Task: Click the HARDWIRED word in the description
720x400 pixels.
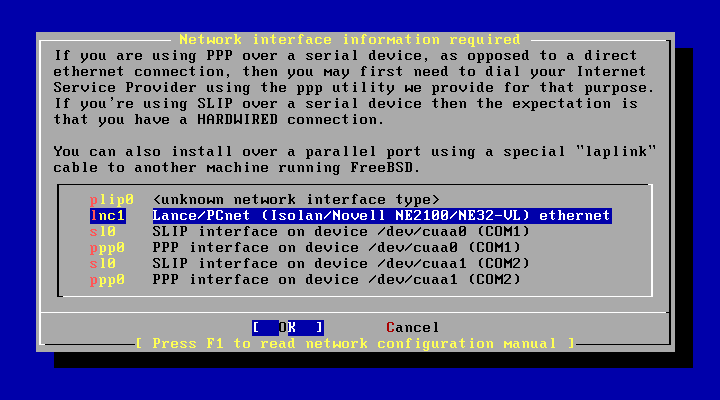Action: tap(238, 120)
